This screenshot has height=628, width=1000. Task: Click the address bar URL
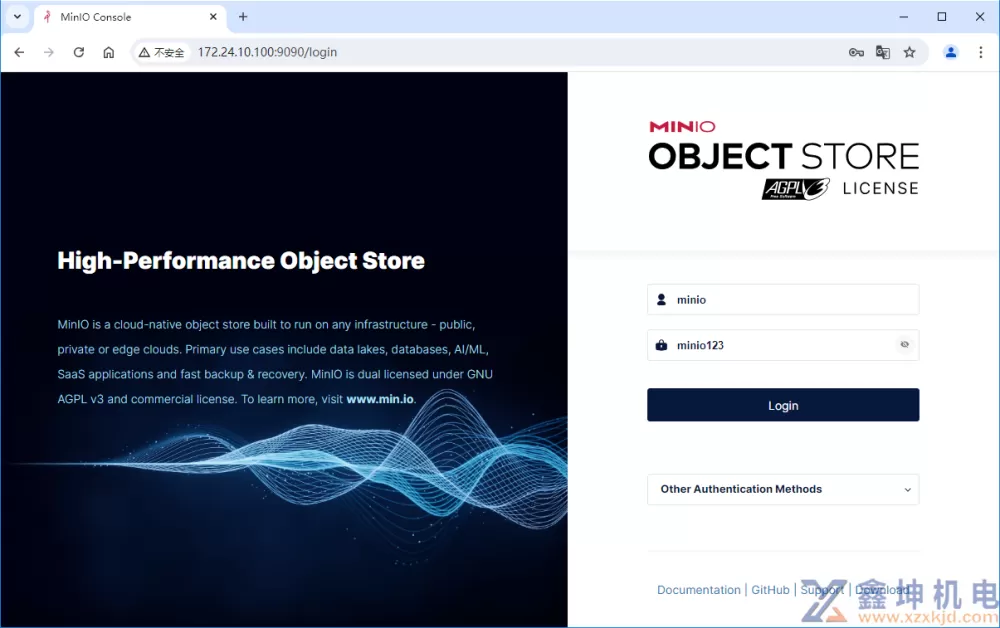tap(267, 52)
